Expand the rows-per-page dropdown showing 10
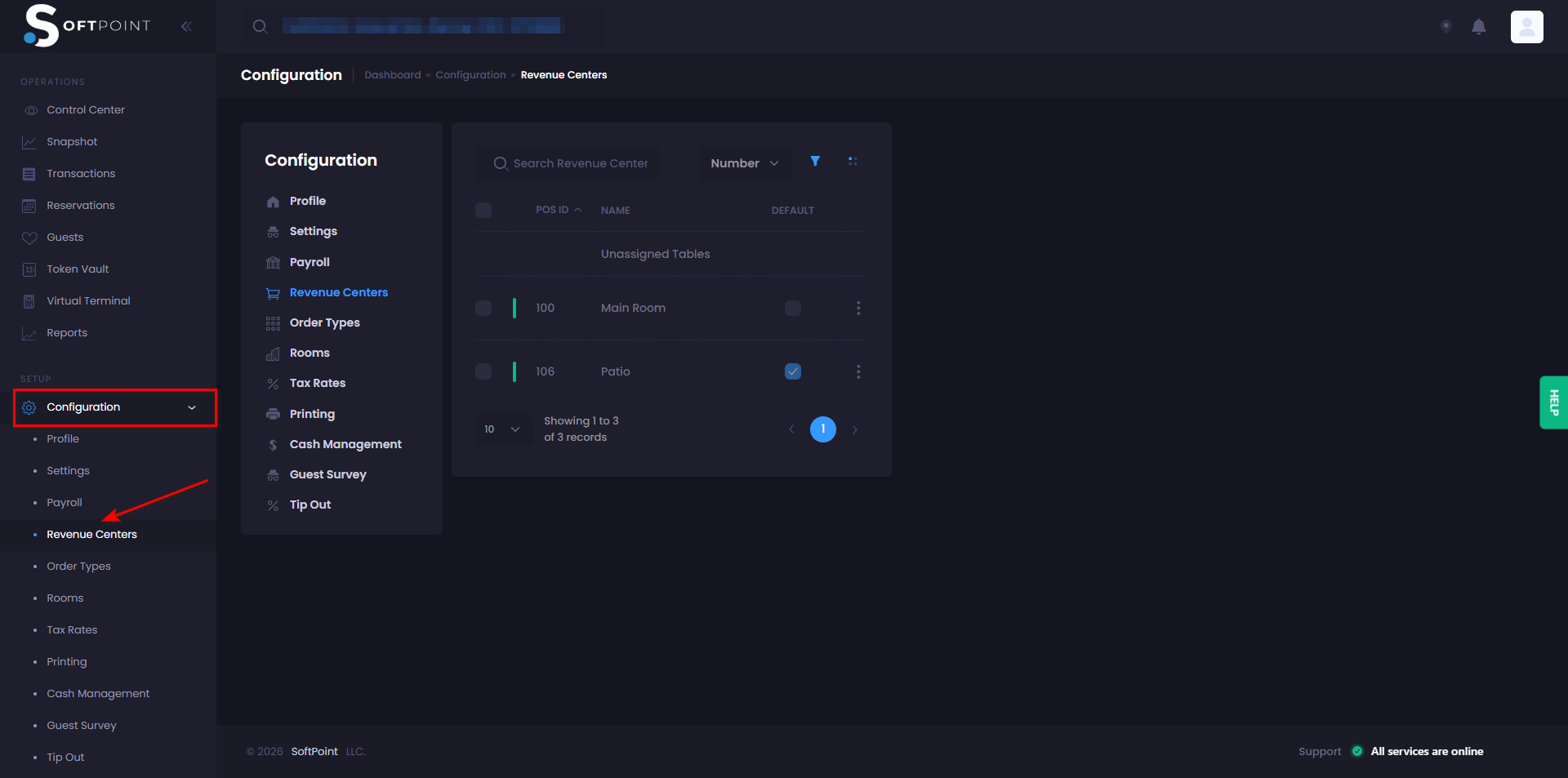This screenshot has height=778, width=1568. coord(501,429)
